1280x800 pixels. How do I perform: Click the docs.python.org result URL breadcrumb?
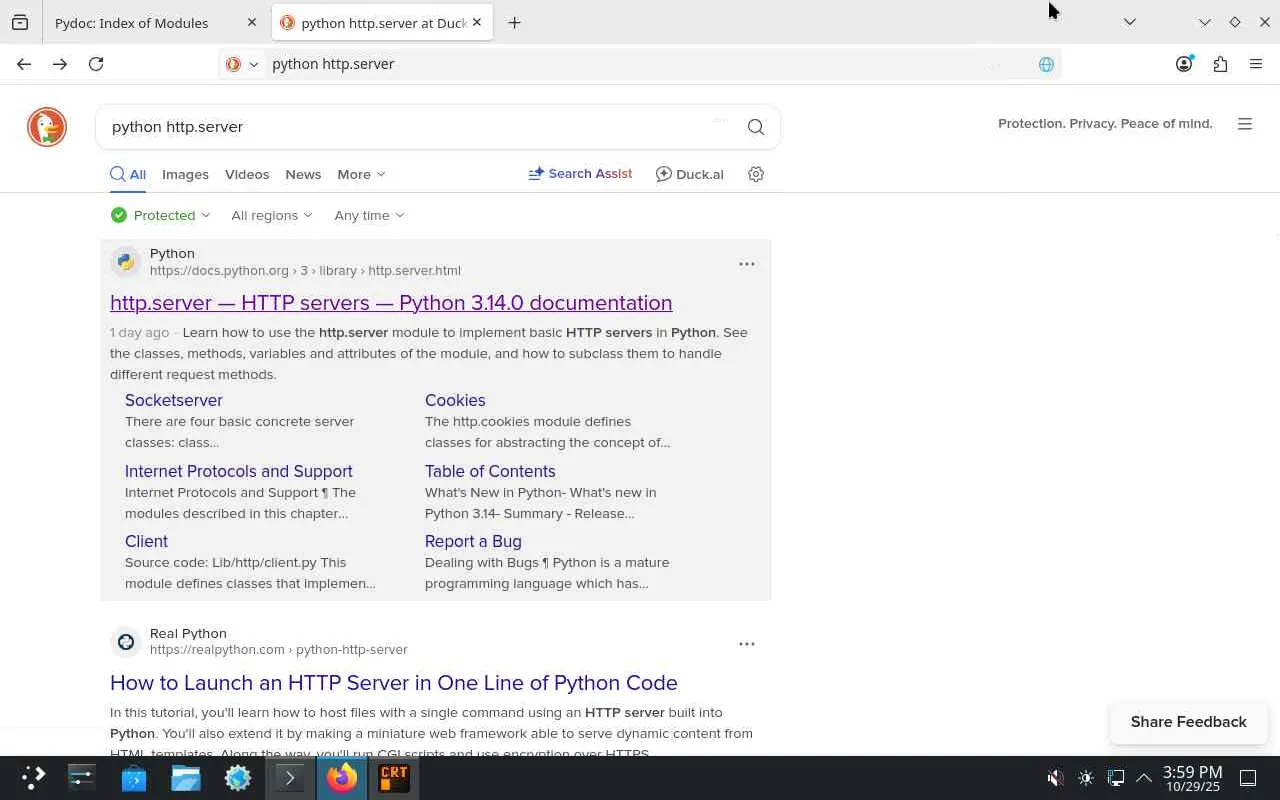click(305, 271)
